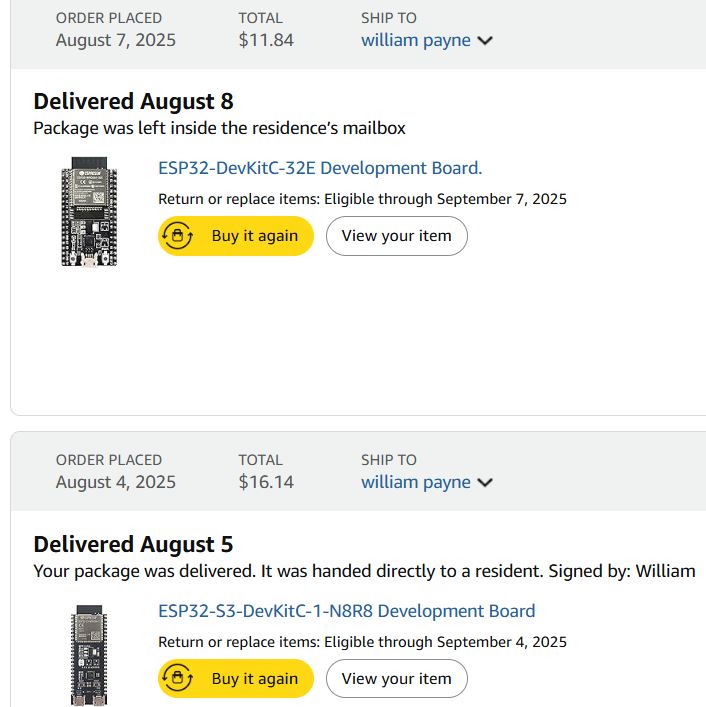
Task: View your item for the ESP32-S3 board
Action: (x=396, y=679)
